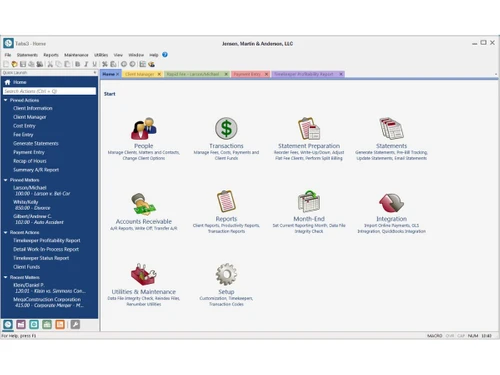Click the Search Actions input field
The image size is (500, 375).
49,91
